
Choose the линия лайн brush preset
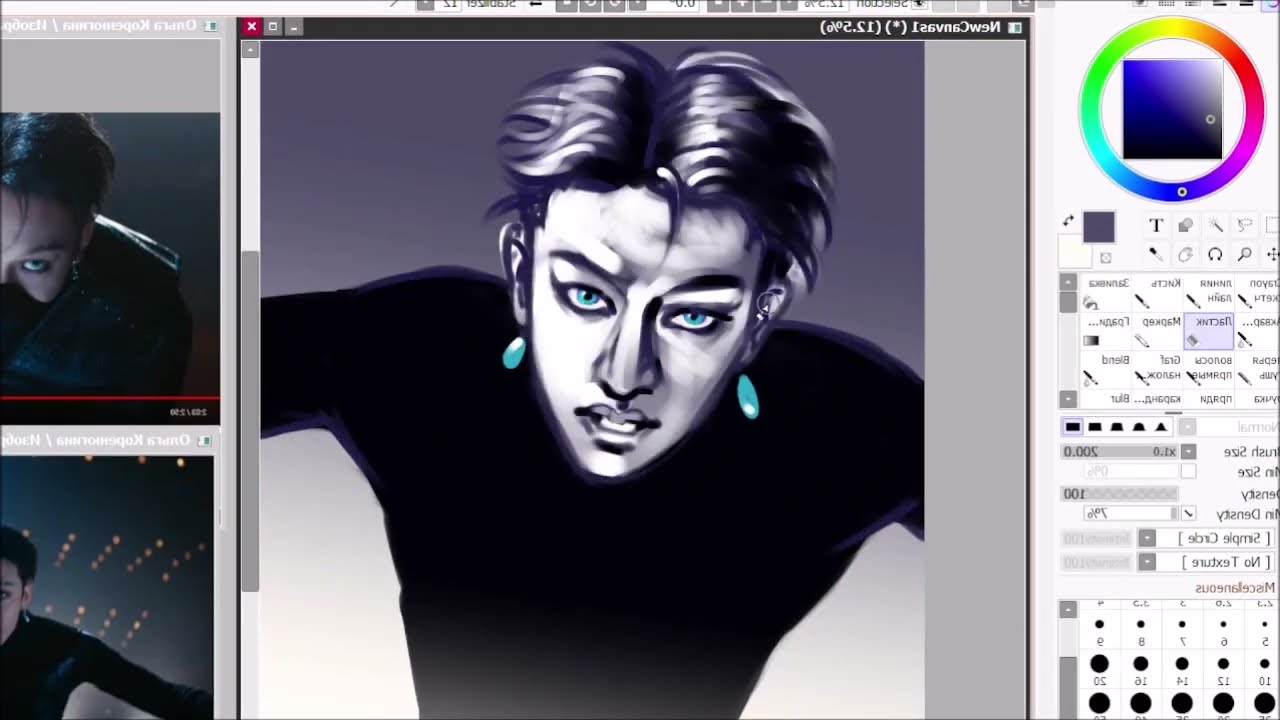point(1208,292)
